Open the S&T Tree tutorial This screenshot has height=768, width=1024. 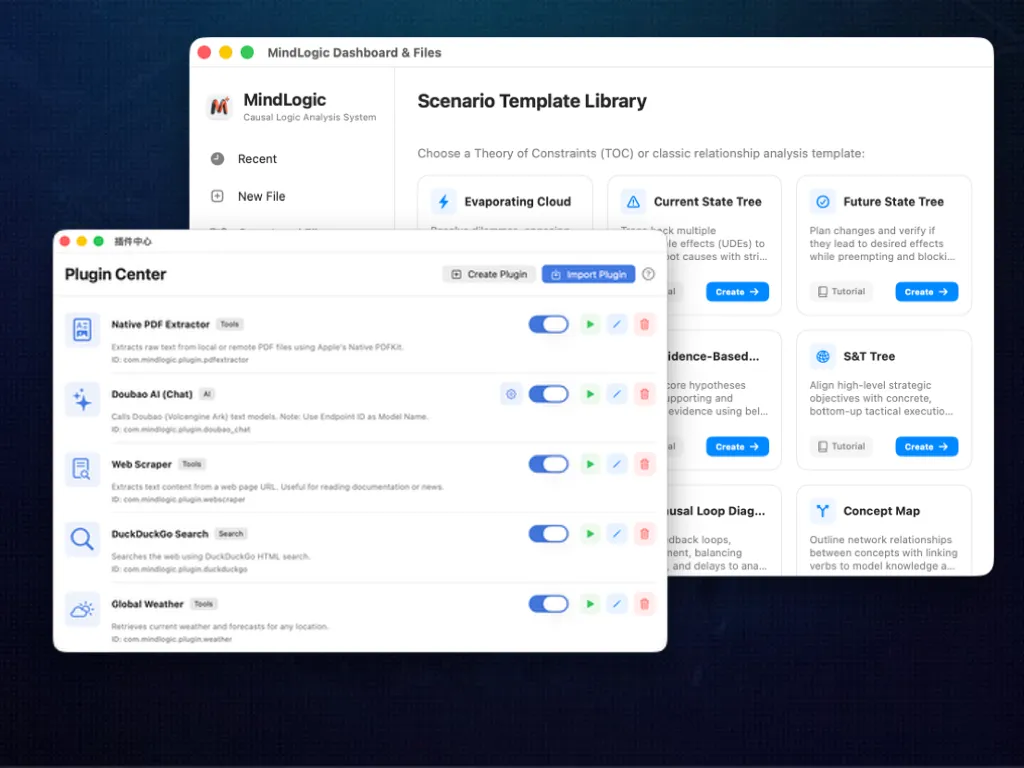(841, 447)
